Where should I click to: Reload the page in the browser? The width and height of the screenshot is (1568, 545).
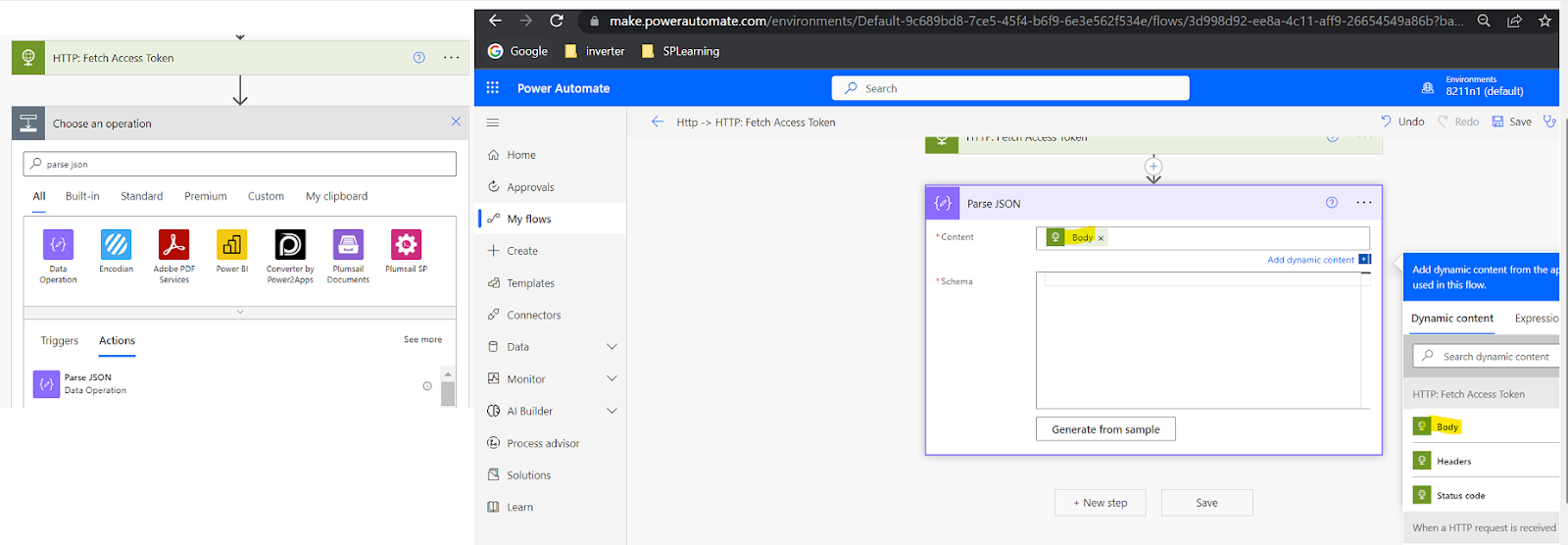(x=557, y=20)
